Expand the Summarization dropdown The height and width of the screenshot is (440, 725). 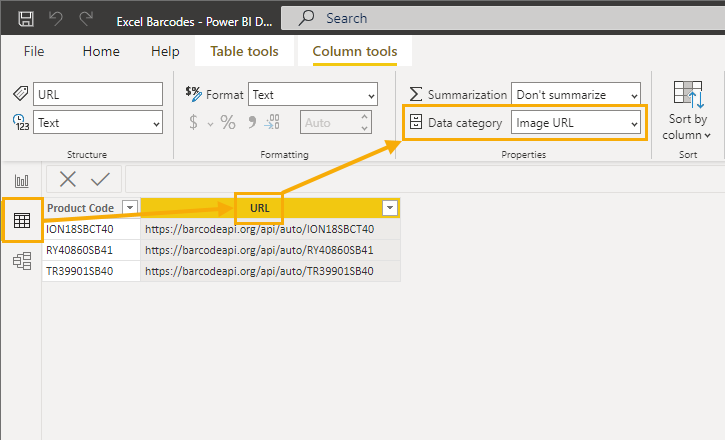point(576,95)
